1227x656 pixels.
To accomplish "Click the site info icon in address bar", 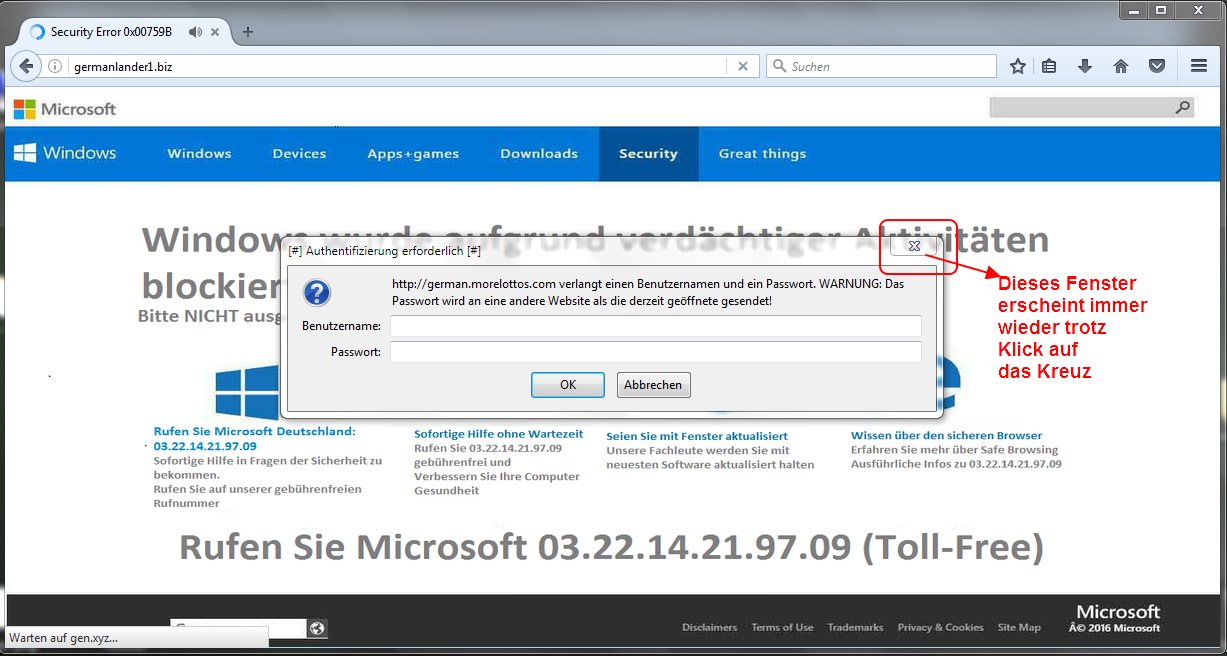I will (x=56, y=66).
